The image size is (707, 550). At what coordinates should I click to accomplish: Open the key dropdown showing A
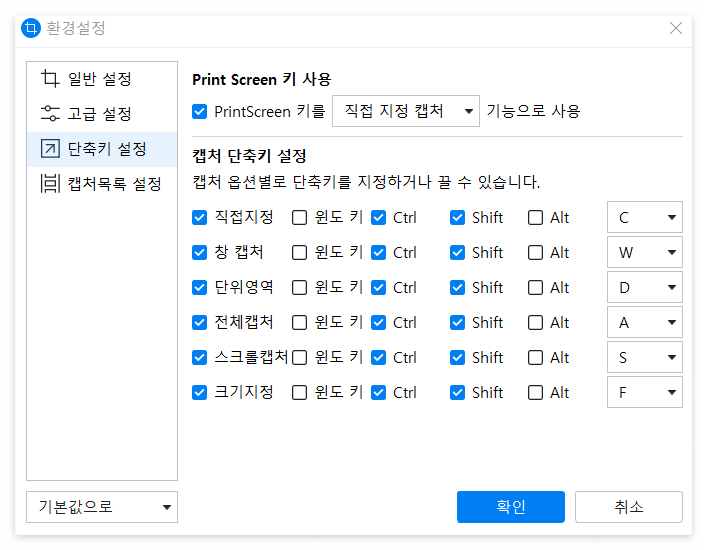(x=645, y=322)
